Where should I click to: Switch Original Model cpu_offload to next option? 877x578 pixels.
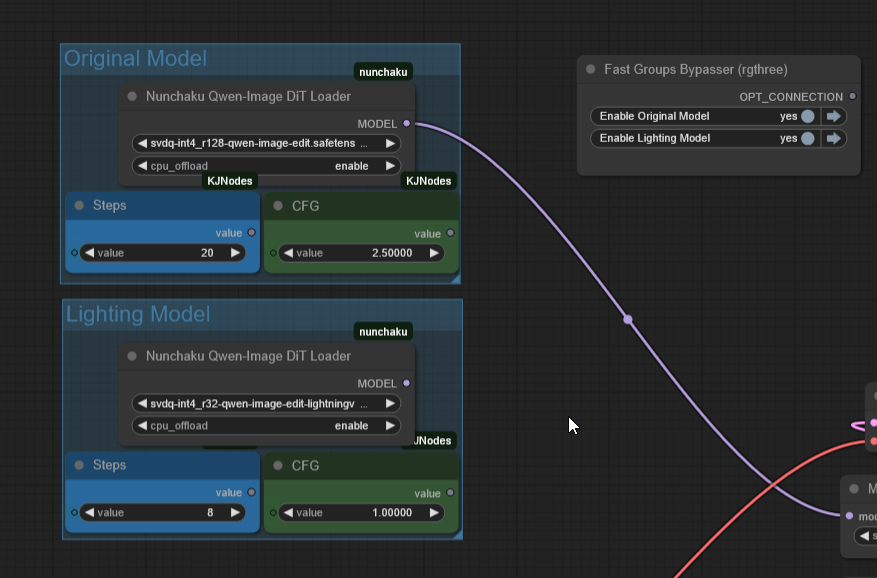(390, 166)
